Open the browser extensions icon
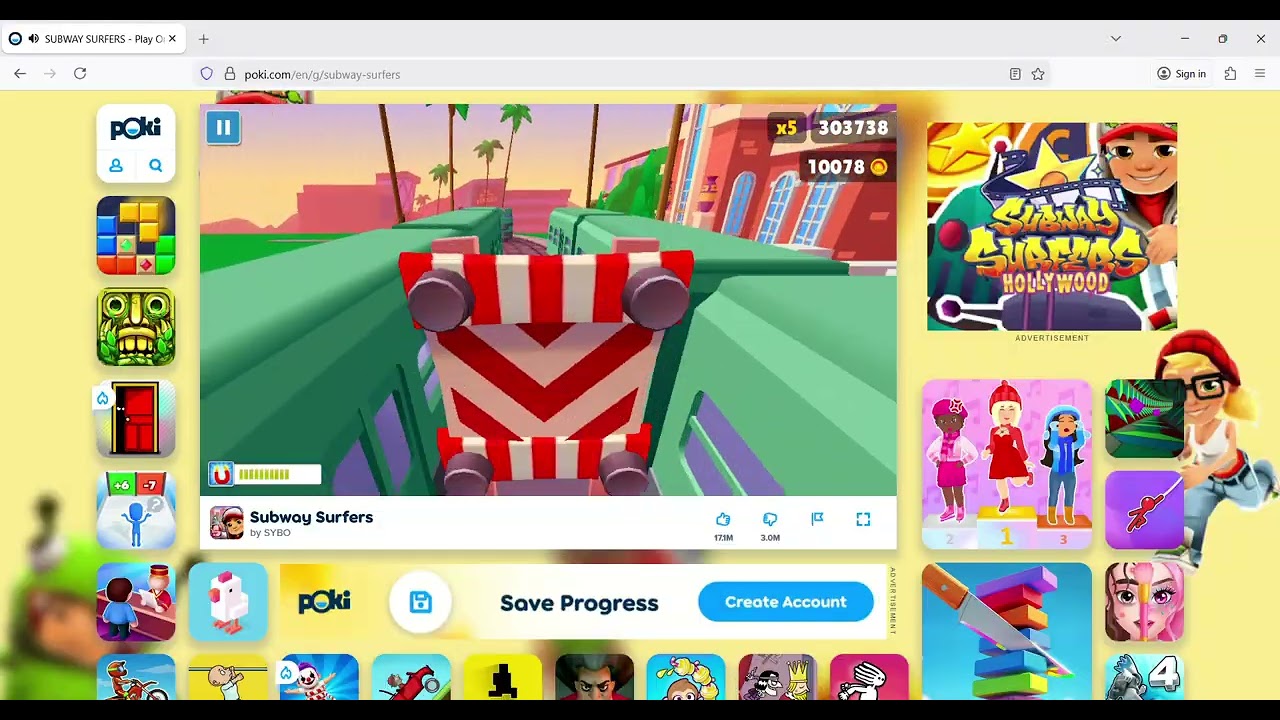The height and width of the screenshot is (720, 1280). tap(1230, 74)
